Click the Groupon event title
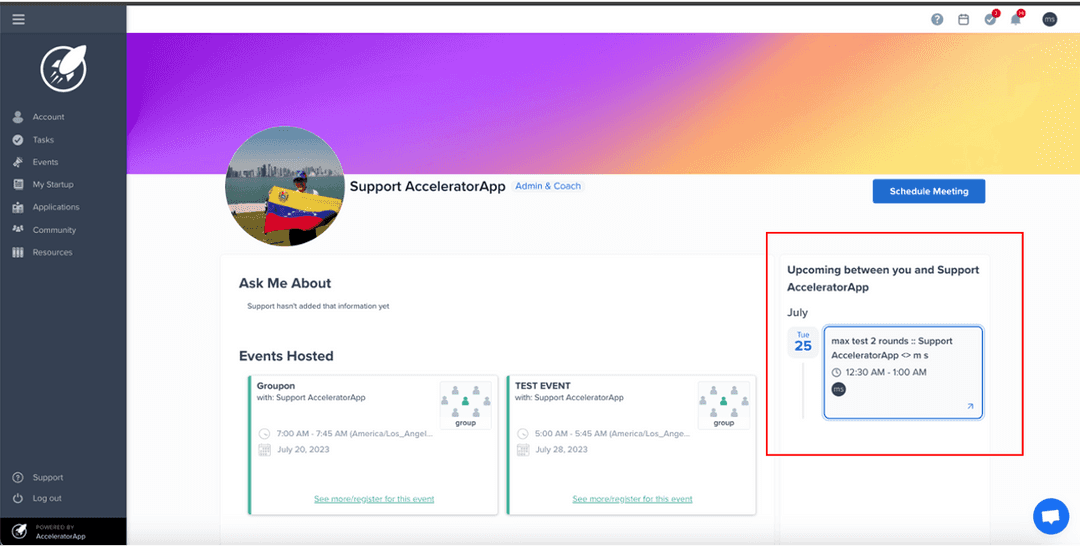 pyautogui.click(x=274, y=386)
